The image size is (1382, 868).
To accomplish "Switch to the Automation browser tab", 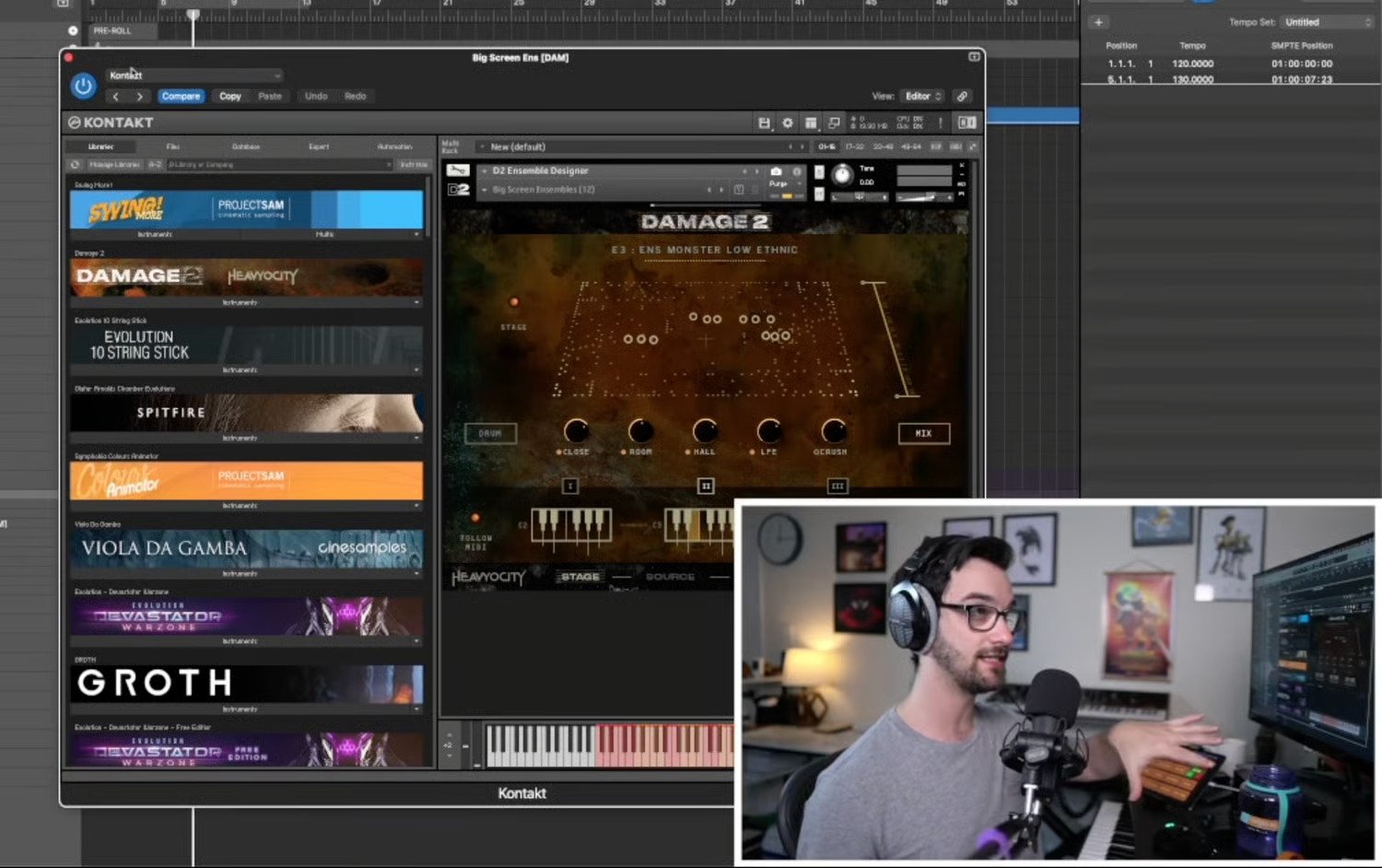I will click(394, 147).
